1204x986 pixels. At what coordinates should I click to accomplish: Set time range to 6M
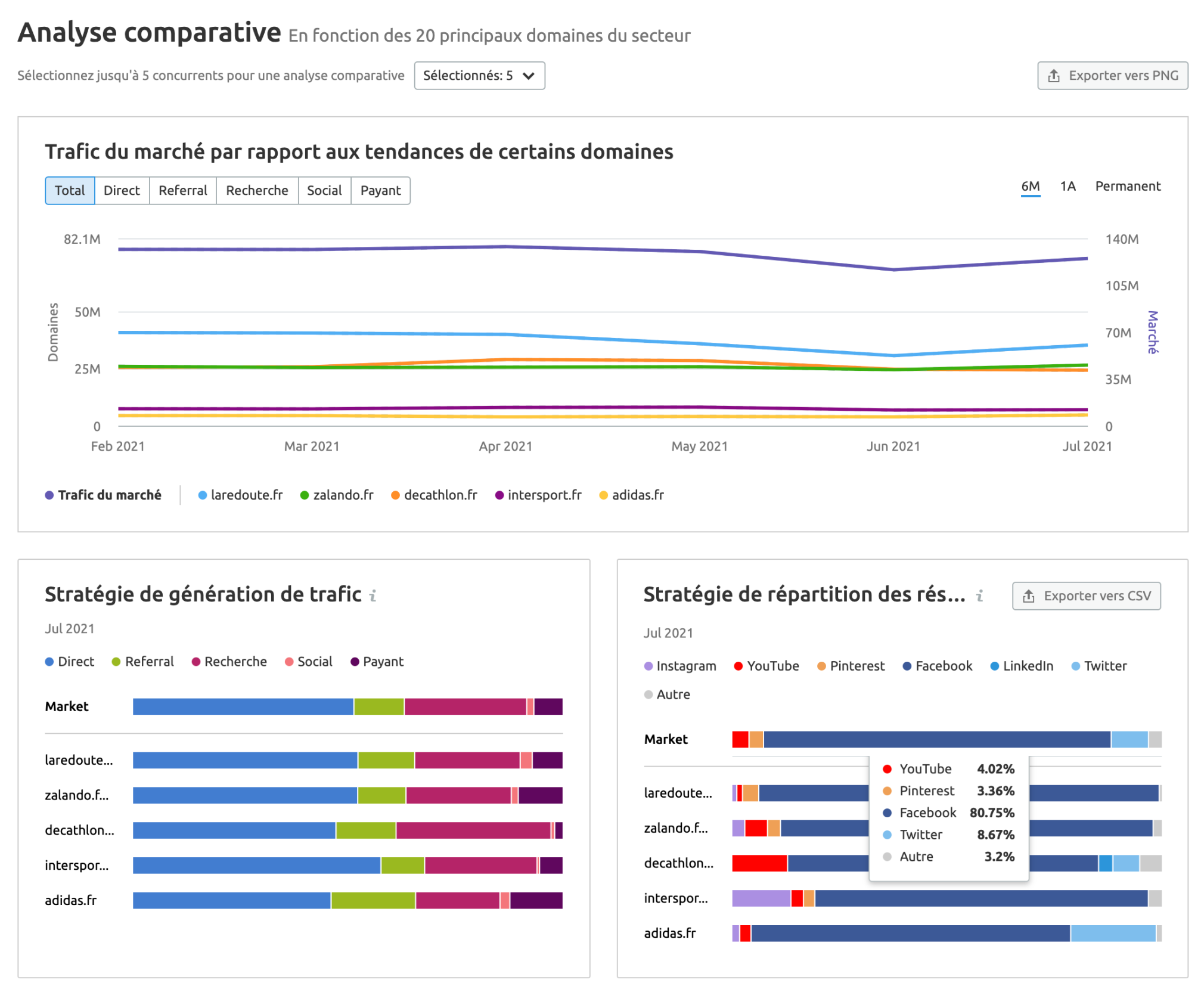coord(1030,187)
